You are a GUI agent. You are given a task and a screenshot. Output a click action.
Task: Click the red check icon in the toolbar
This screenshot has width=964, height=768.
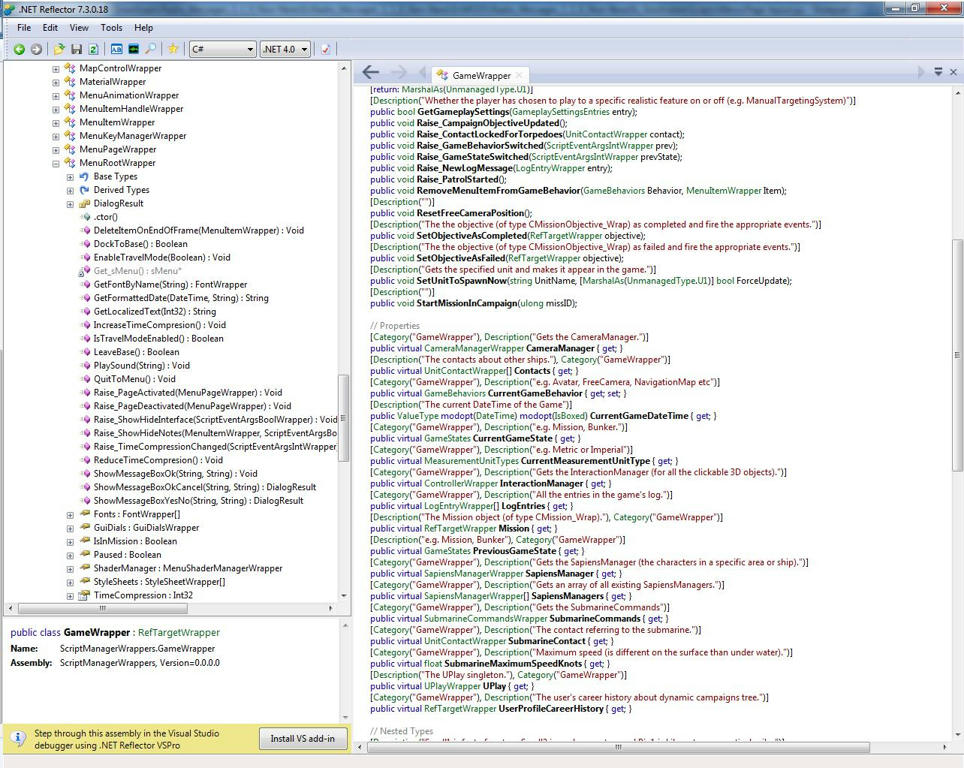click(325, 49)
